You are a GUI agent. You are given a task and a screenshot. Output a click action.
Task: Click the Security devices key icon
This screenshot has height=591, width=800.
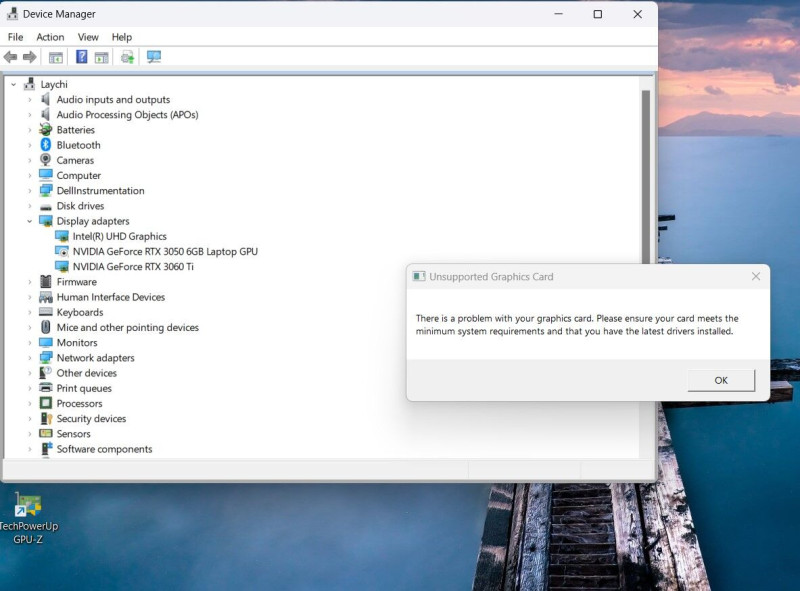[46, 418]
